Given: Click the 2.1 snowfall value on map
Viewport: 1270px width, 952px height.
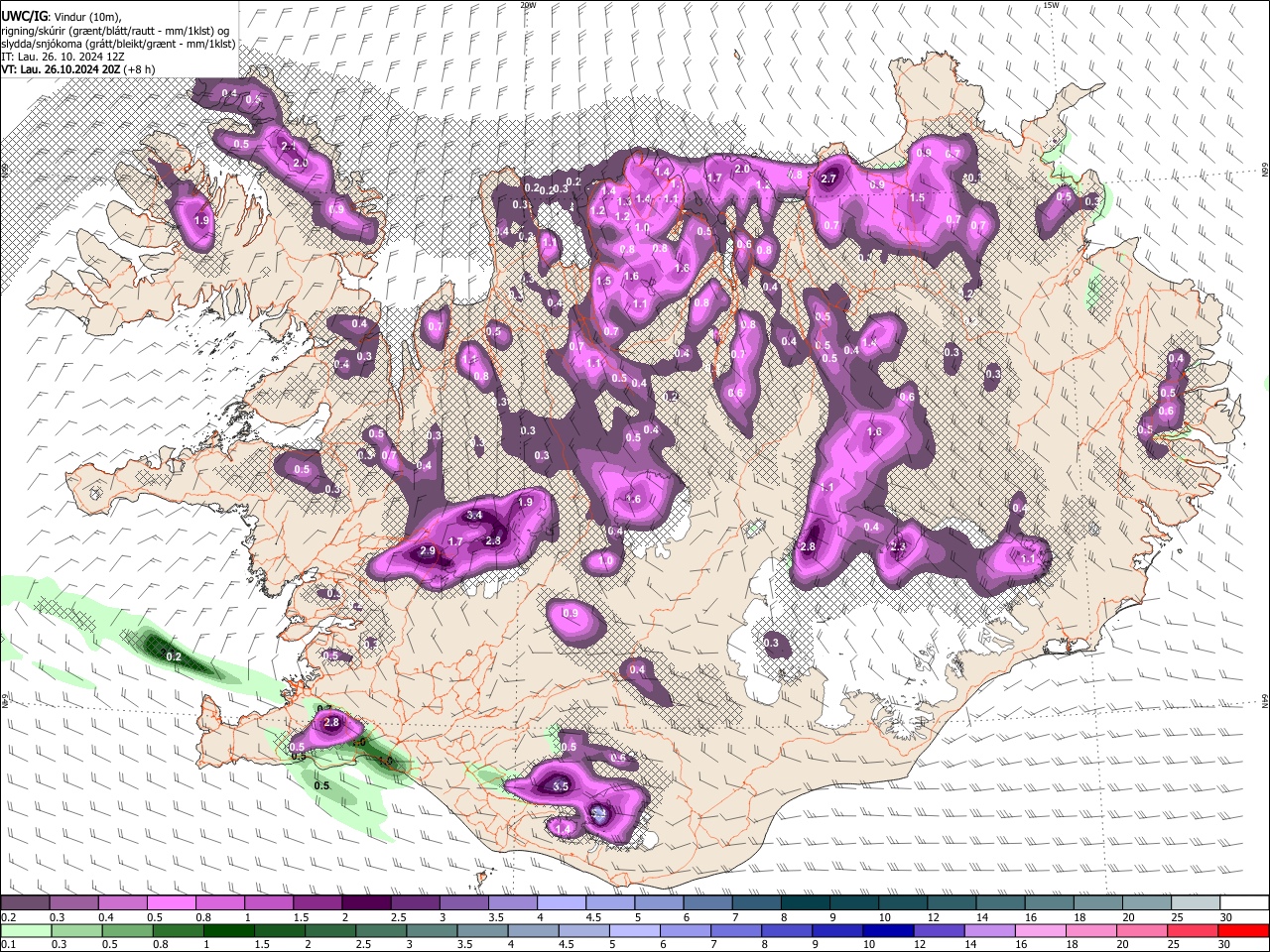Looking at the screenshot, I should coord(289,146).
